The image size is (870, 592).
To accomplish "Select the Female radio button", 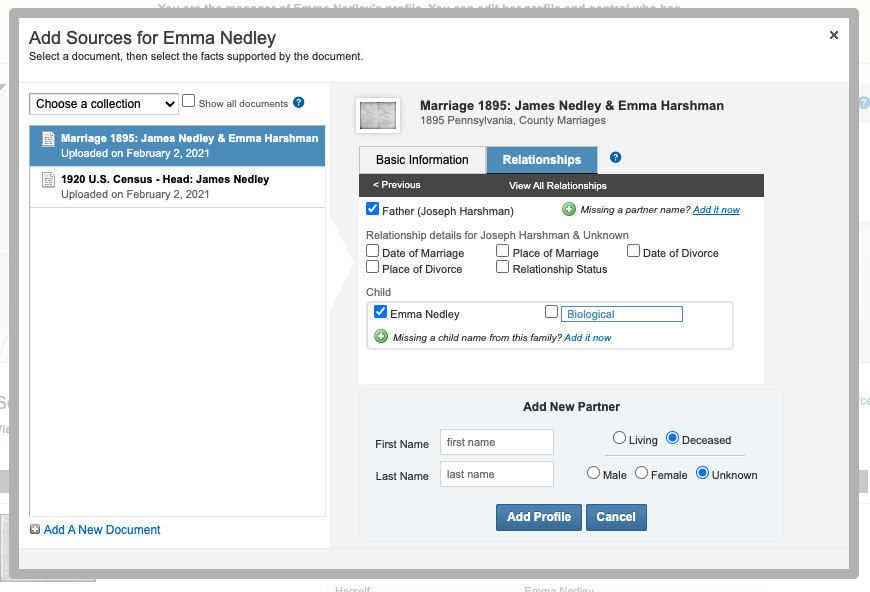I will pos(642,473).
